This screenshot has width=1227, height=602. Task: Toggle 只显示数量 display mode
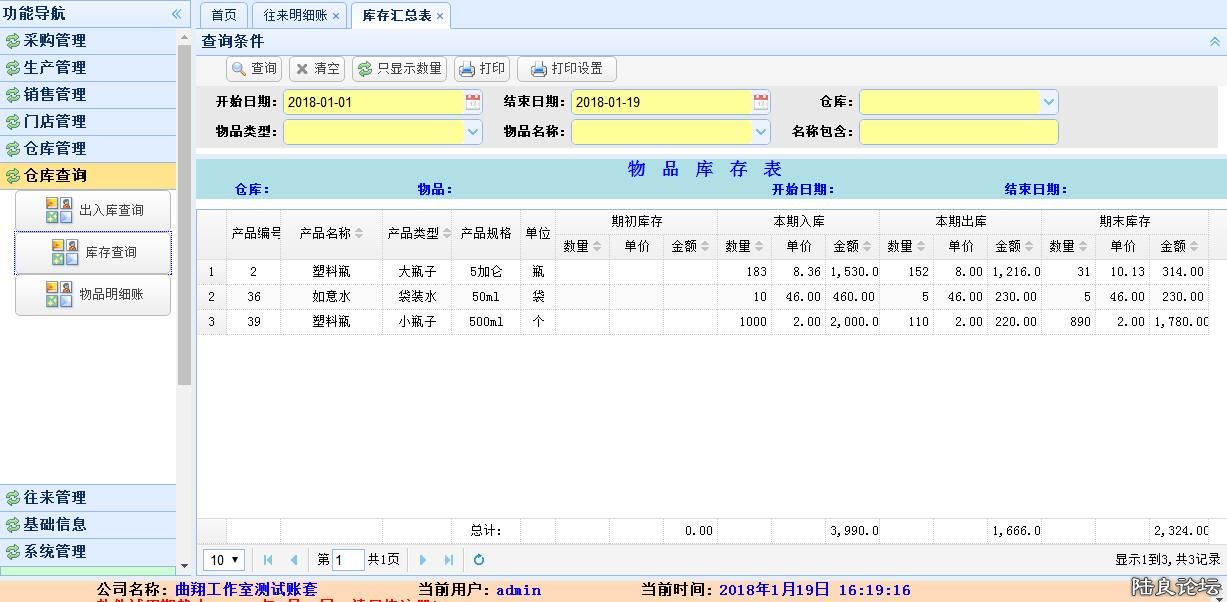point(399,69)
